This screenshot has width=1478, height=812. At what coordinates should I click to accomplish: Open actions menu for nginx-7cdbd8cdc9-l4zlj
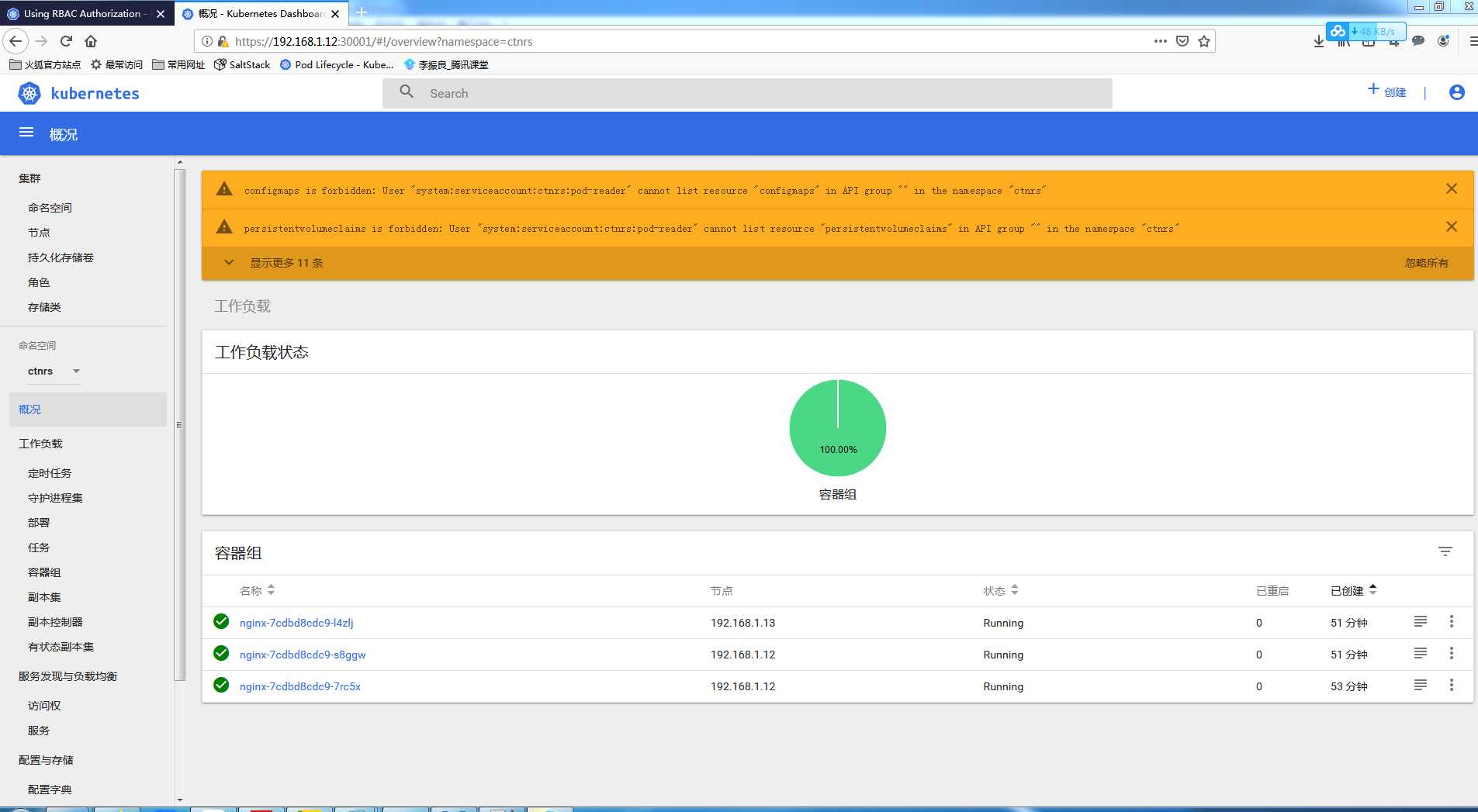pos(1452,621)
